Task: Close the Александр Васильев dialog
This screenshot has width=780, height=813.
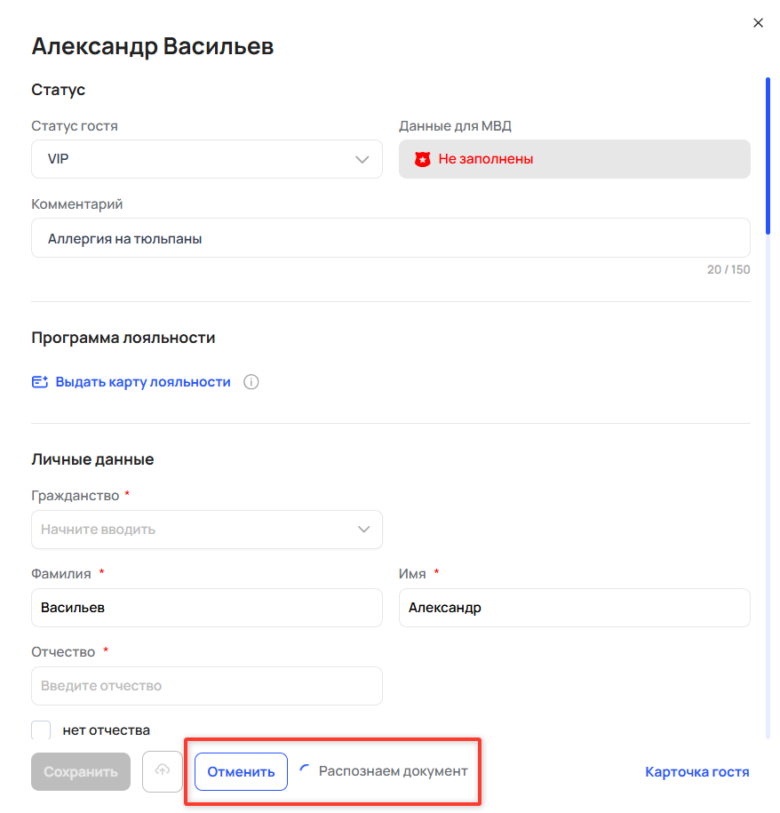Action: [x=757, y=22]
